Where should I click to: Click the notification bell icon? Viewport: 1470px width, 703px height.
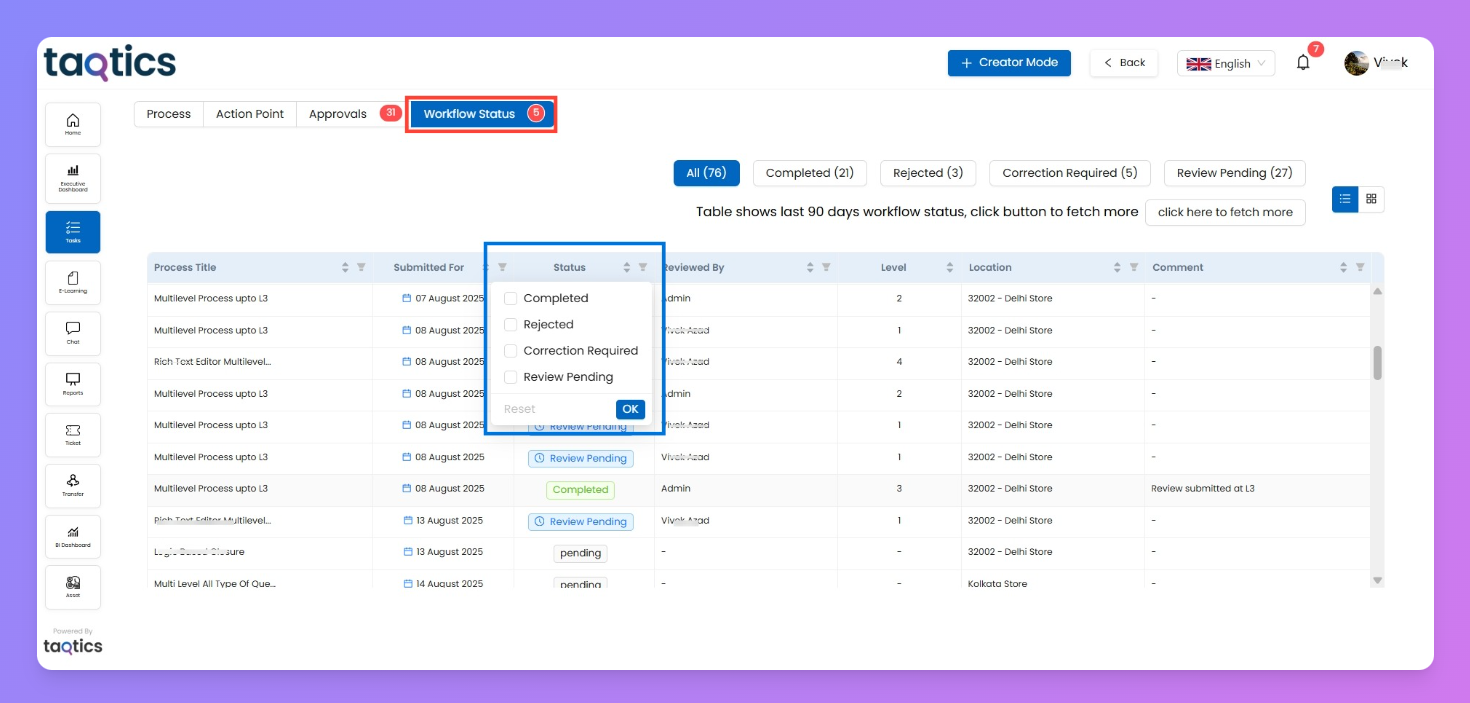[x=1303, y=63]
